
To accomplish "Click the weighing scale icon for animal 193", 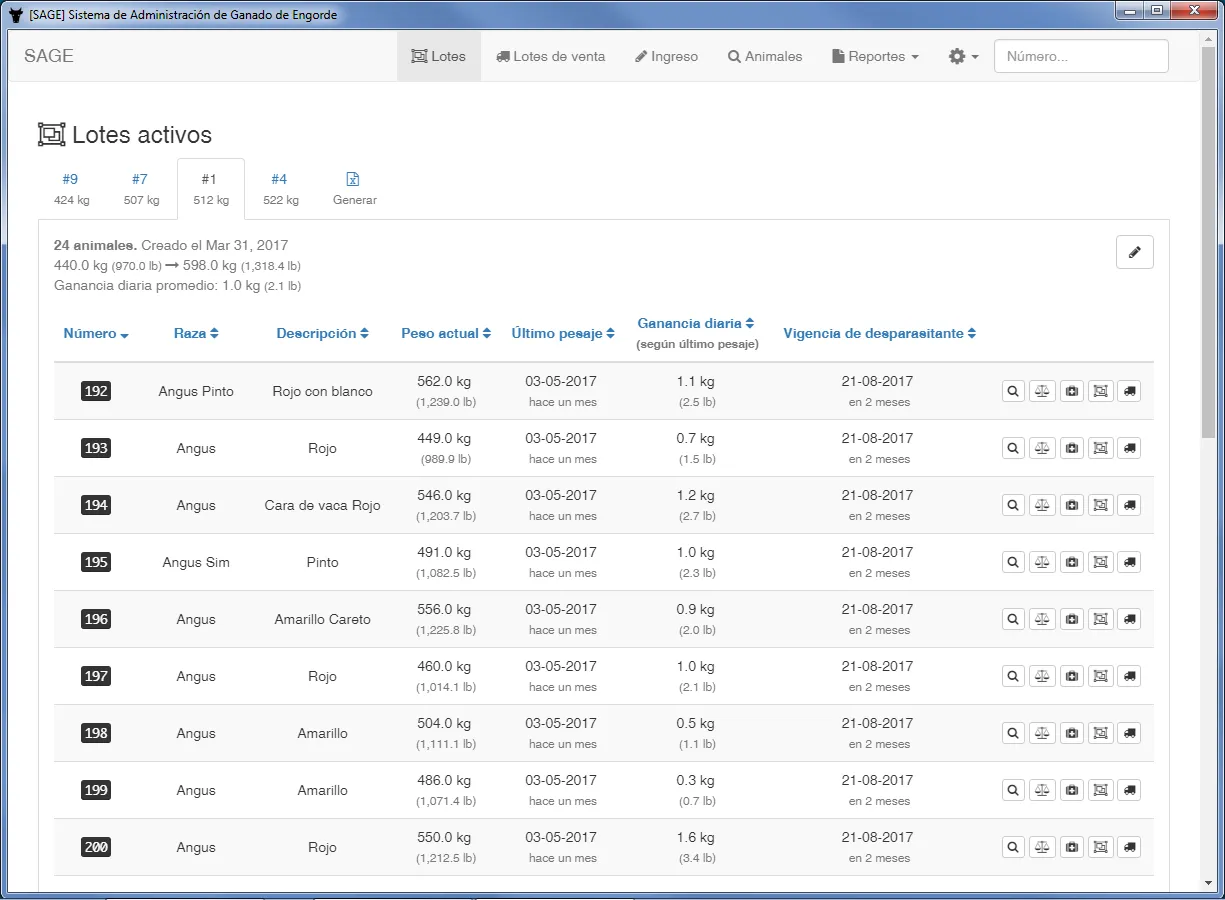I will (1042, 448).
